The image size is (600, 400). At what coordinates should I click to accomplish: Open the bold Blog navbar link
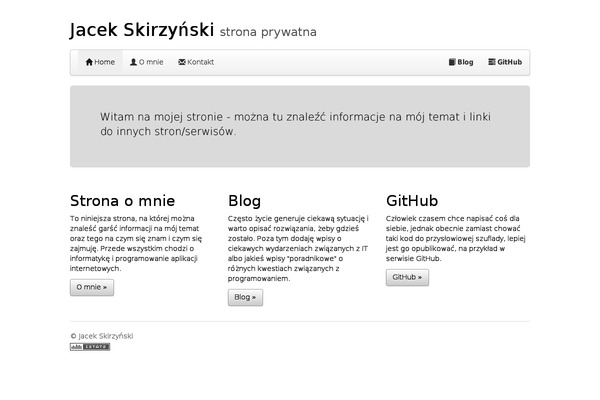coord(465,62)
